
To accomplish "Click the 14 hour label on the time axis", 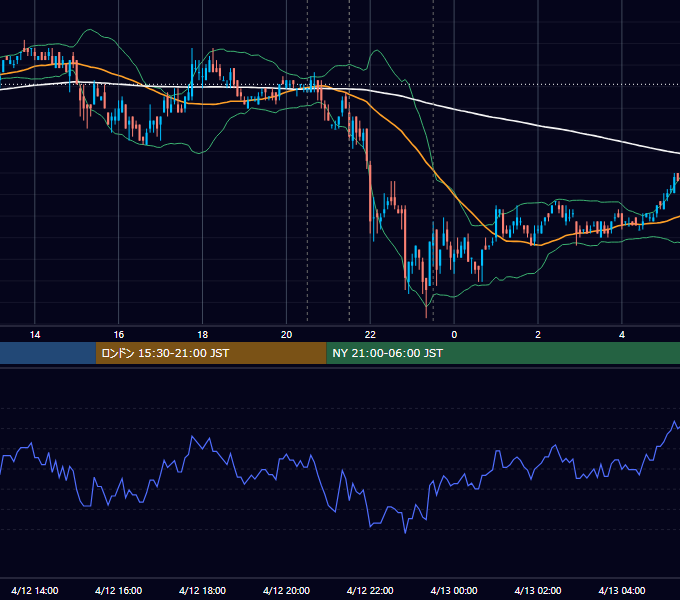I will (x=35, y=335).
